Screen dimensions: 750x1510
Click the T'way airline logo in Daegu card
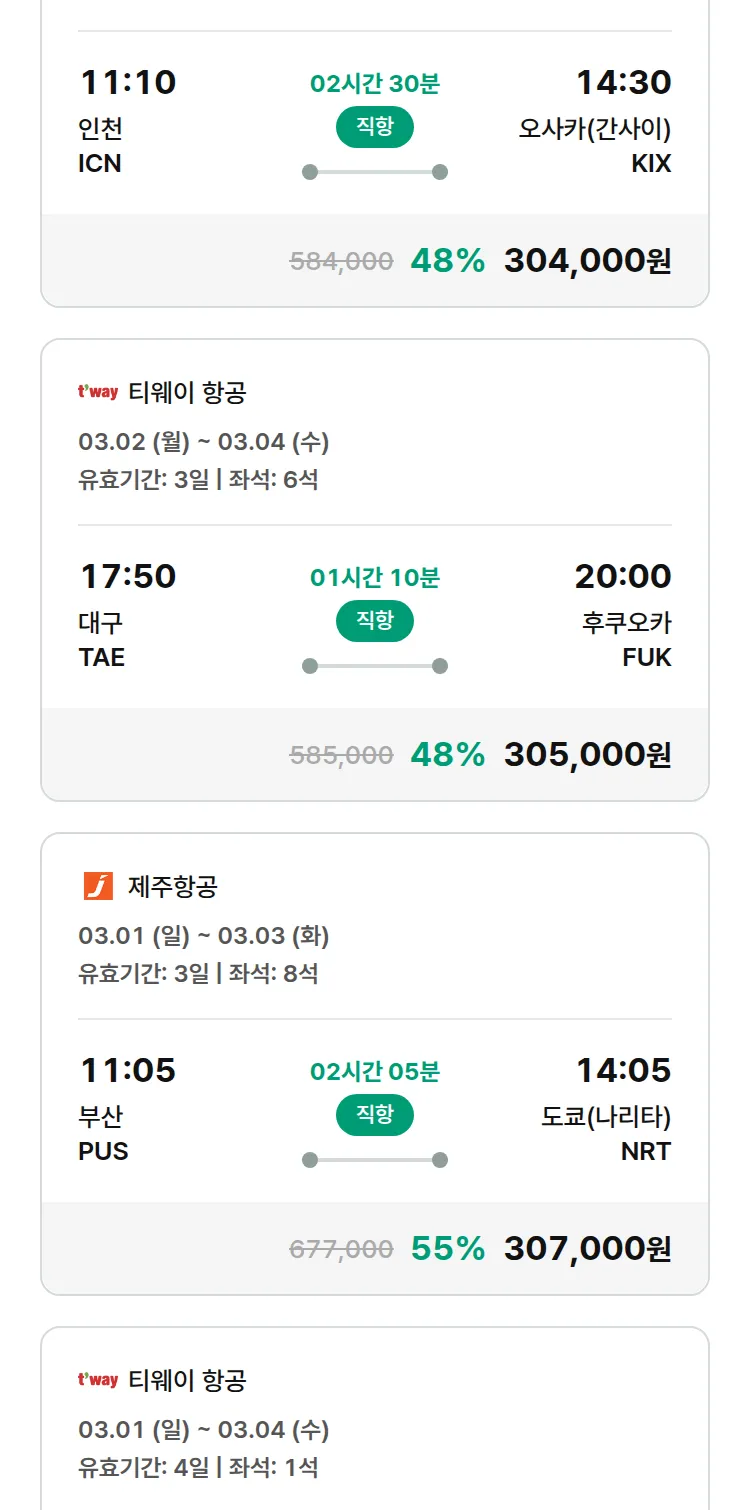(98, 392)
